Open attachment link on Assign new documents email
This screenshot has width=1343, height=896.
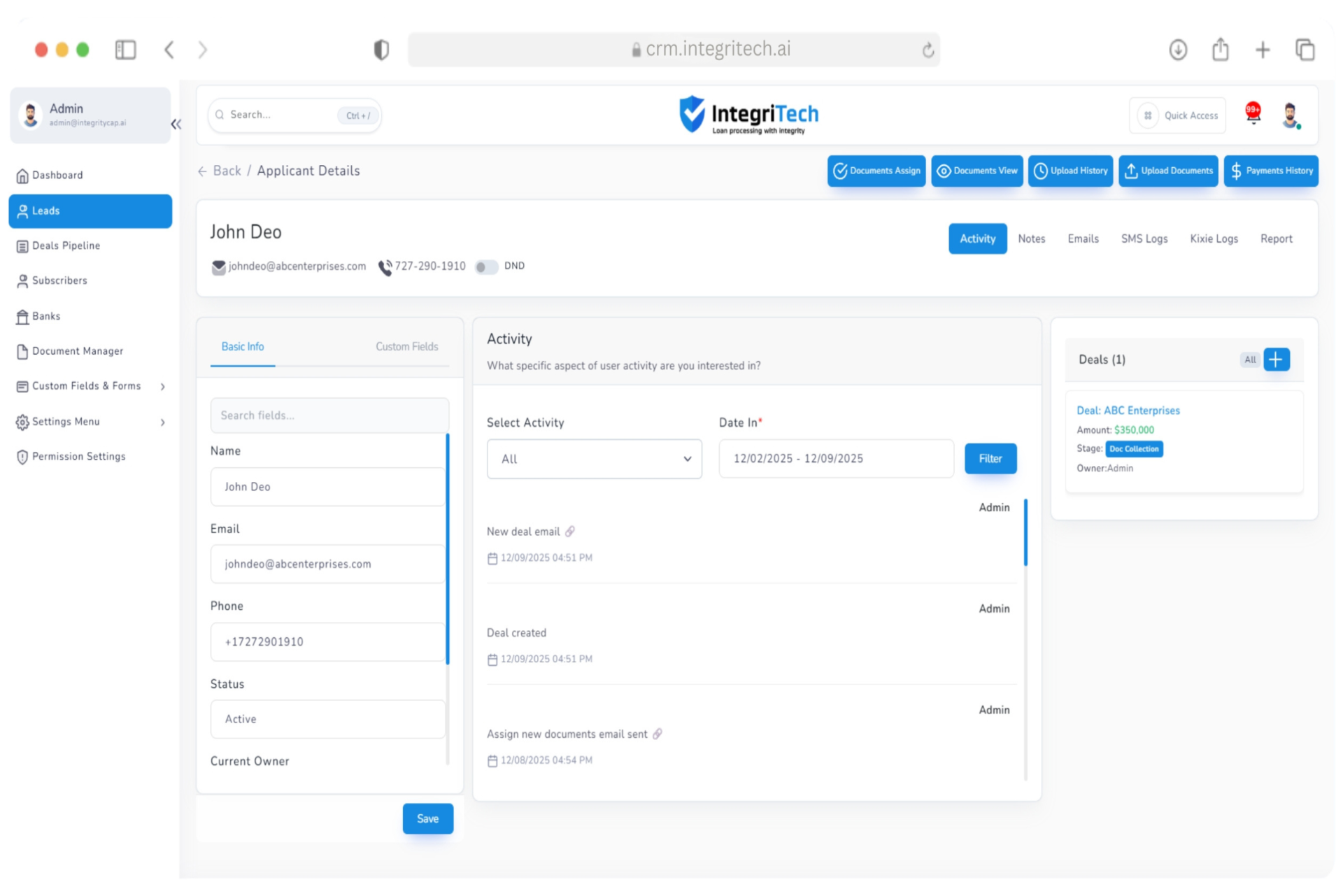coord(658,734)
